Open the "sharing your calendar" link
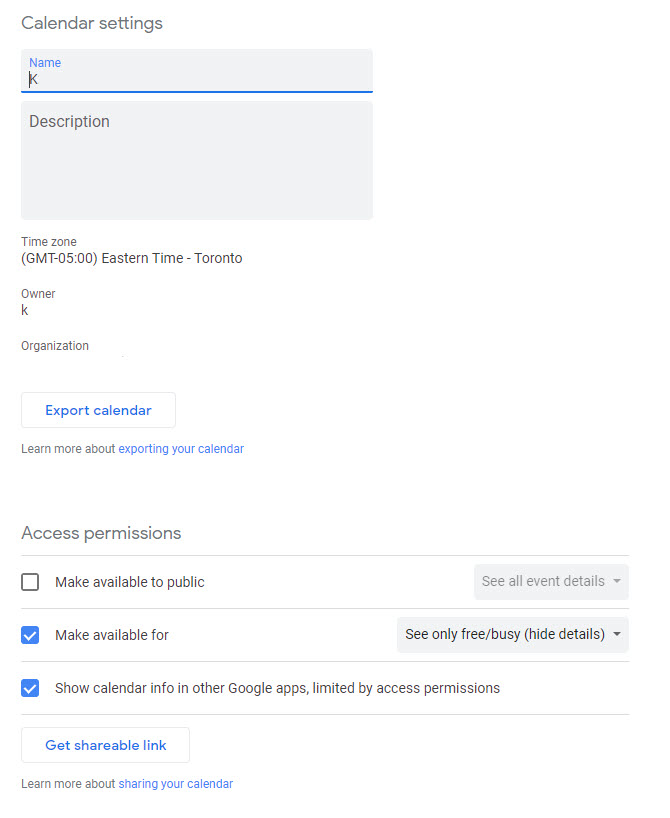 [175, 783]
